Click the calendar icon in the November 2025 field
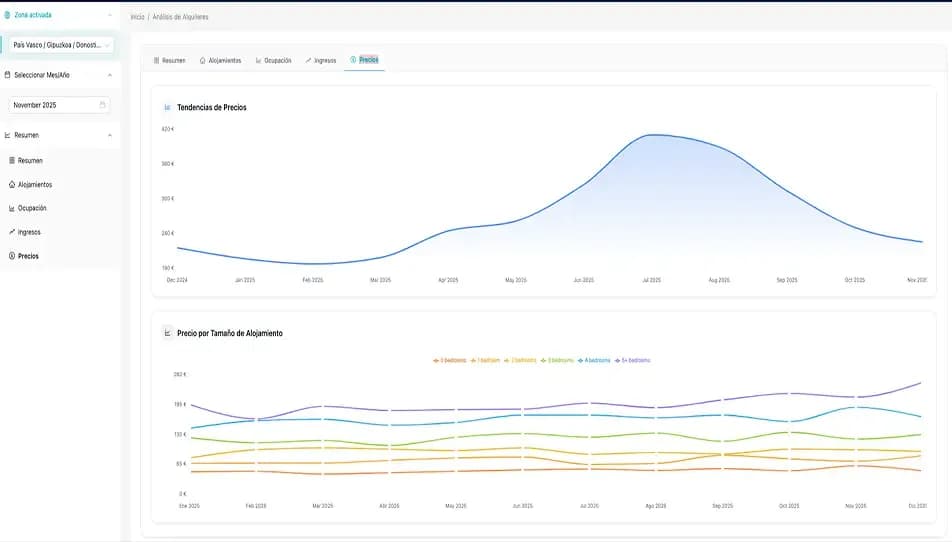This screenshot has height=542, width=952. (x=102, y=105)
